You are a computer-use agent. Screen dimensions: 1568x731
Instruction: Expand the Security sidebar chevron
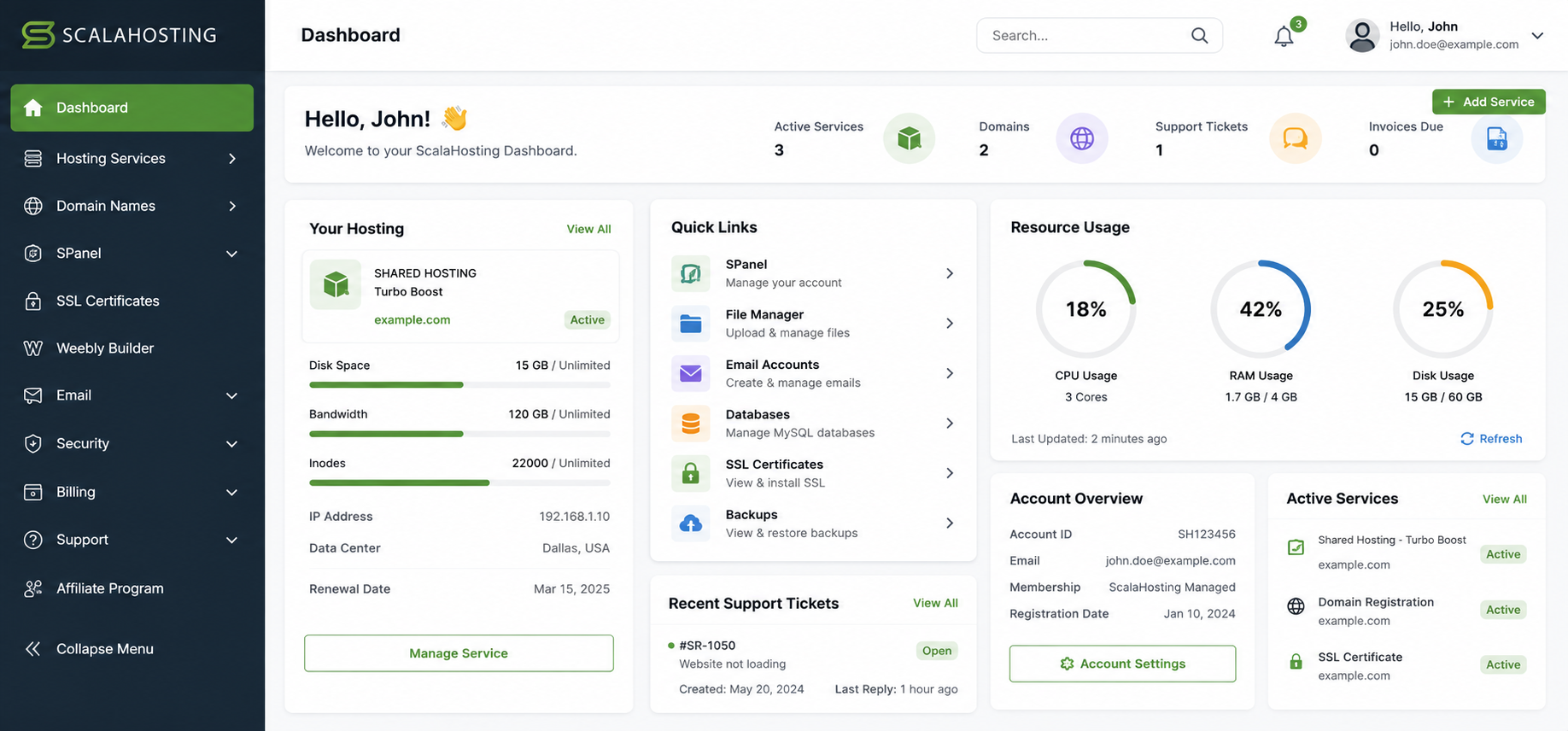click(x=231, y=444)
